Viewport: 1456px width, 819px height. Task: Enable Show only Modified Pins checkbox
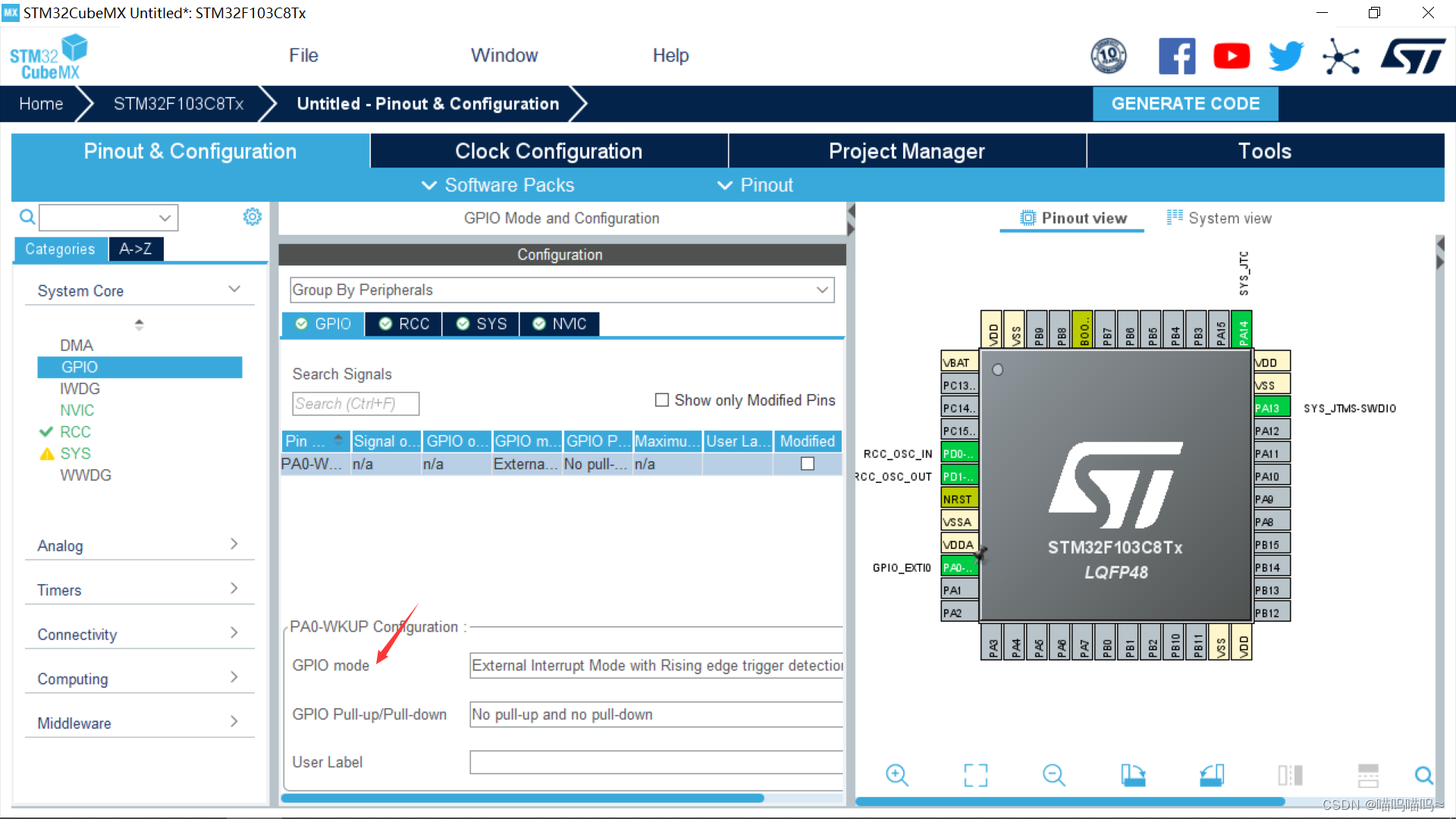tap(662, 400)
